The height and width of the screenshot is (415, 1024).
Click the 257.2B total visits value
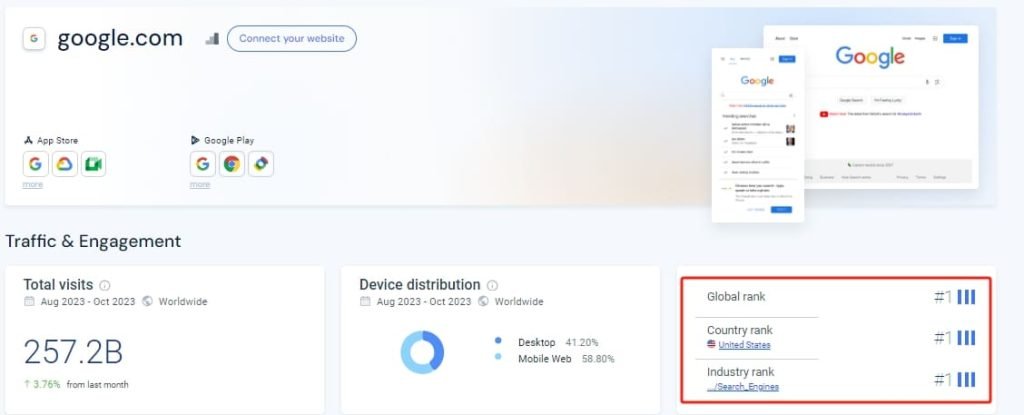point(73,352)
